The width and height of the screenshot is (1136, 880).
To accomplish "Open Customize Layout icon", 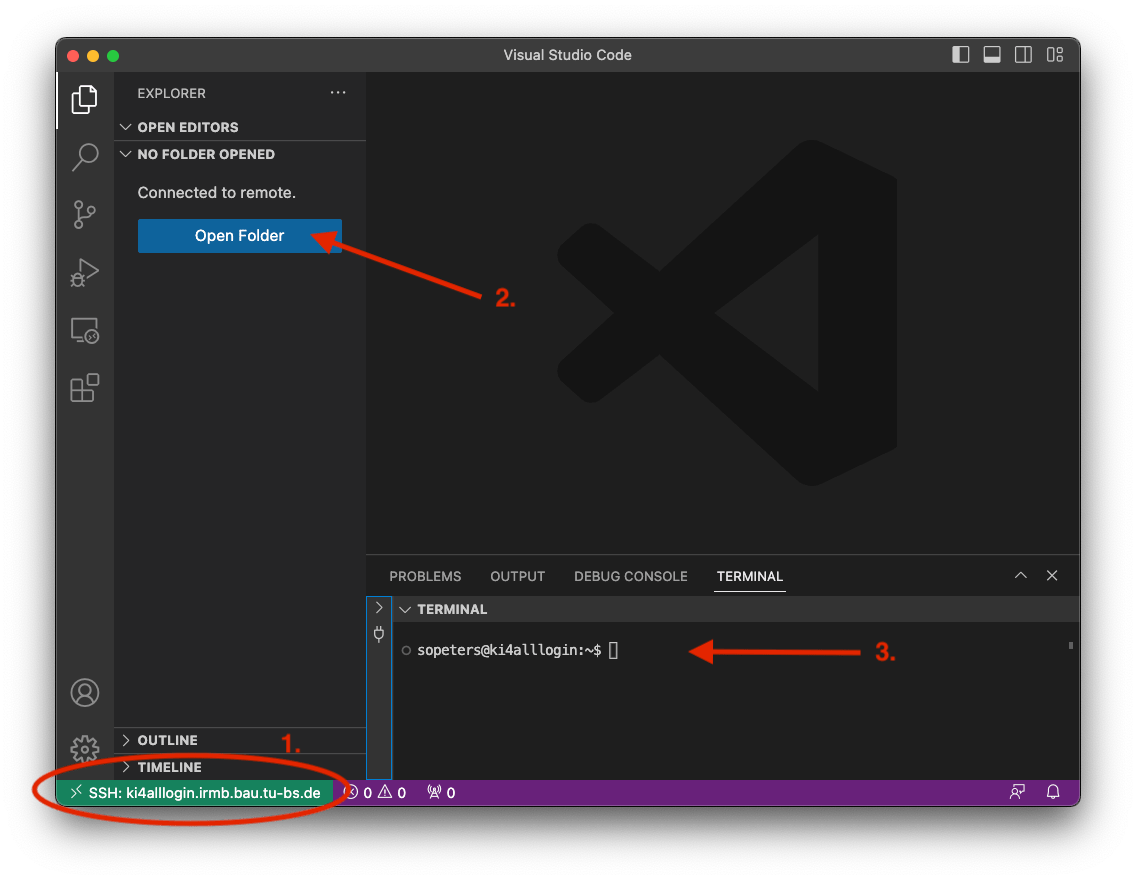I will point(1055,54).
